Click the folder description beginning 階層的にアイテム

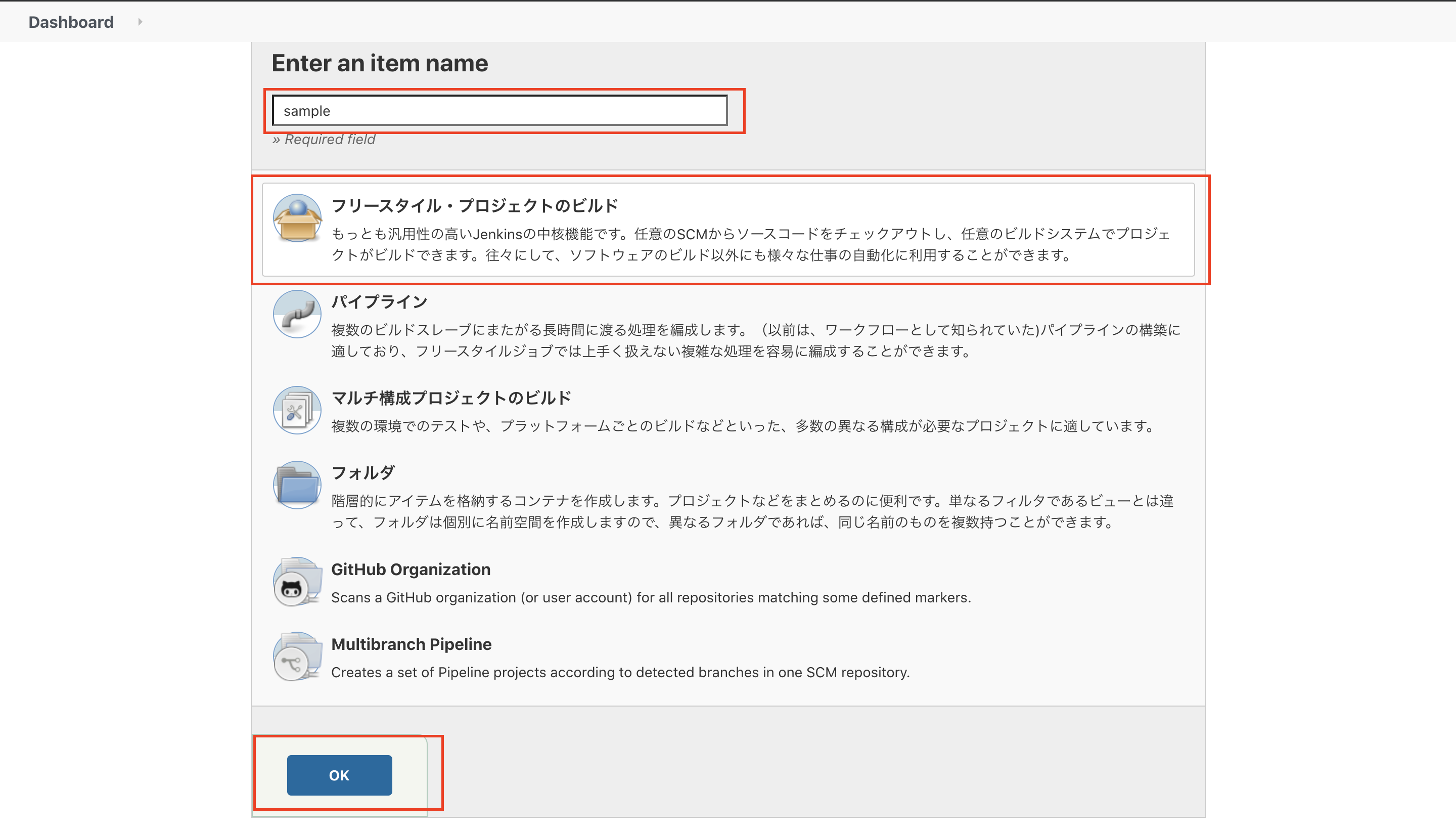click(x=752, y=511)
